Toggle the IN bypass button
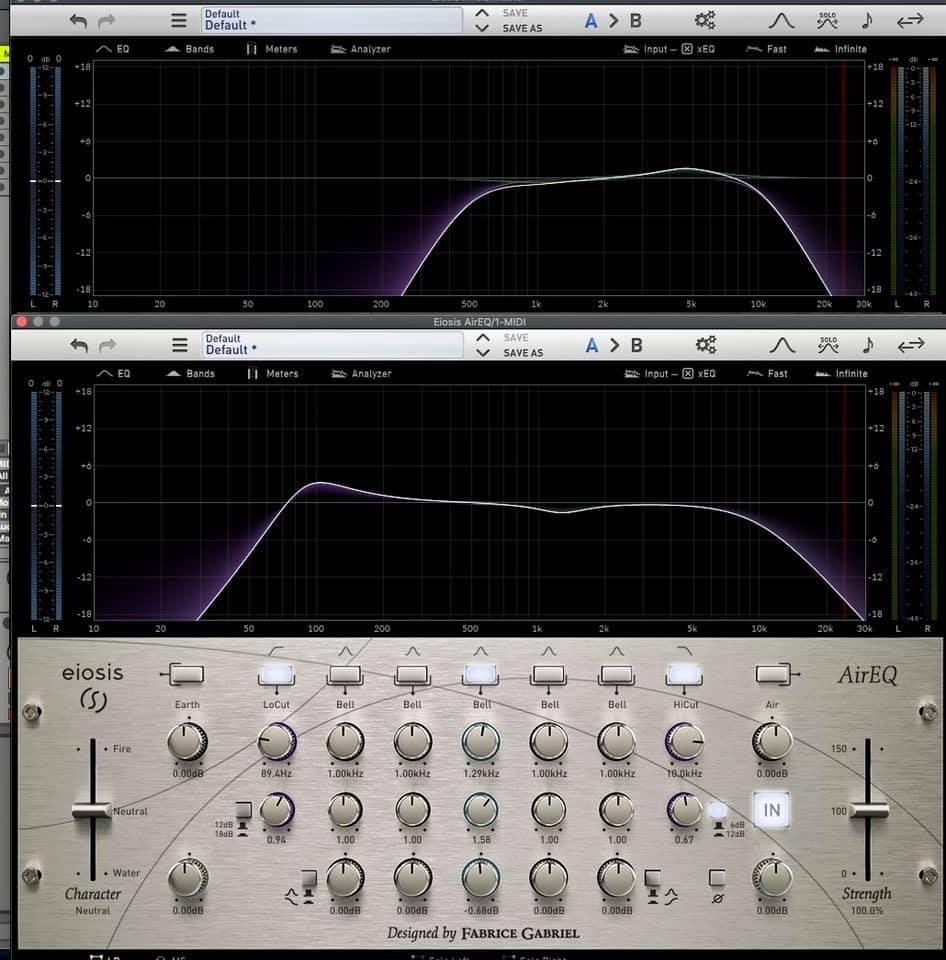Screen dimensions: 946x960 [771, 810]
